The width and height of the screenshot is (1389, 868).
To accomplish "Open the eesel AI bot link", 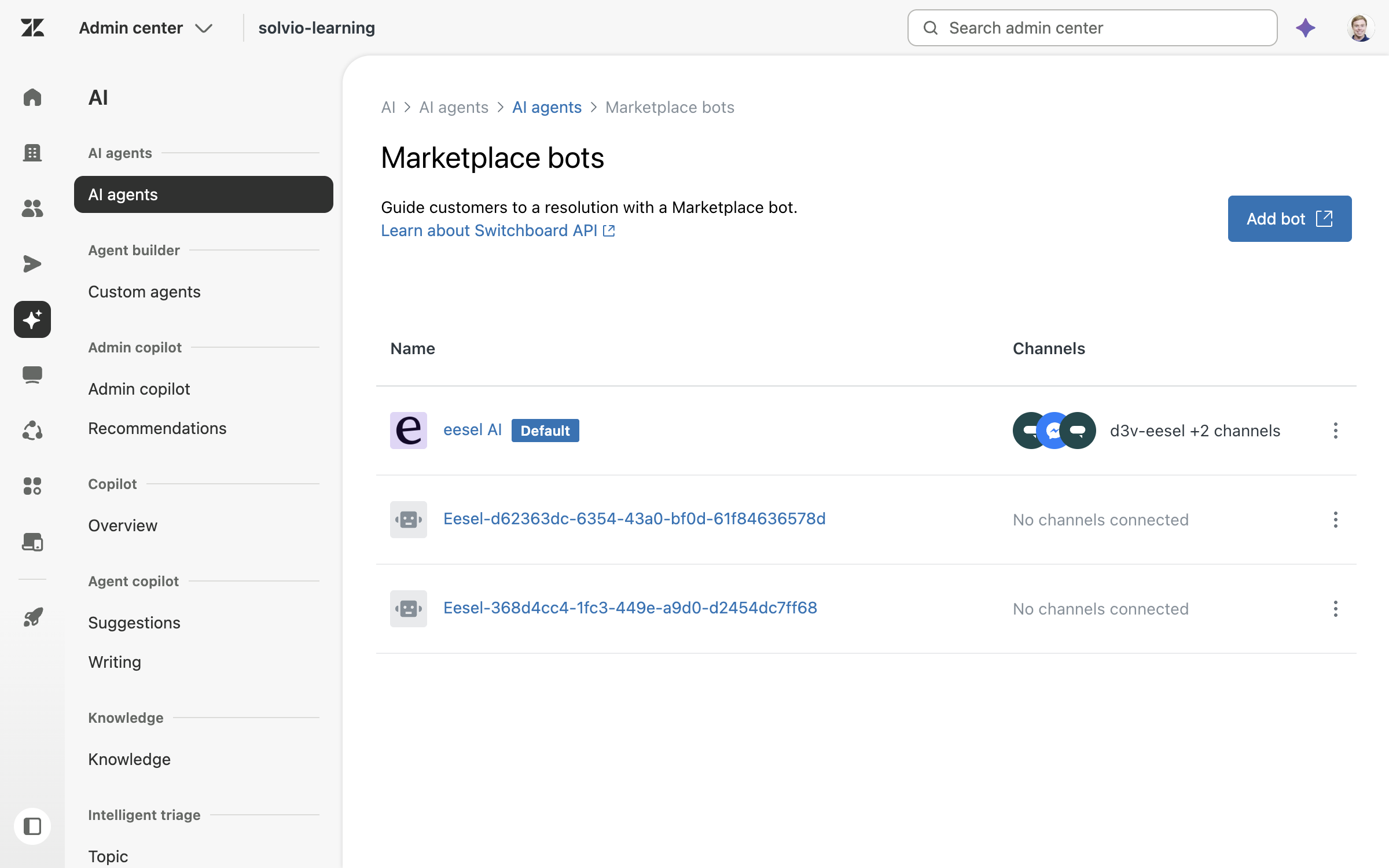I will point(472,430).
